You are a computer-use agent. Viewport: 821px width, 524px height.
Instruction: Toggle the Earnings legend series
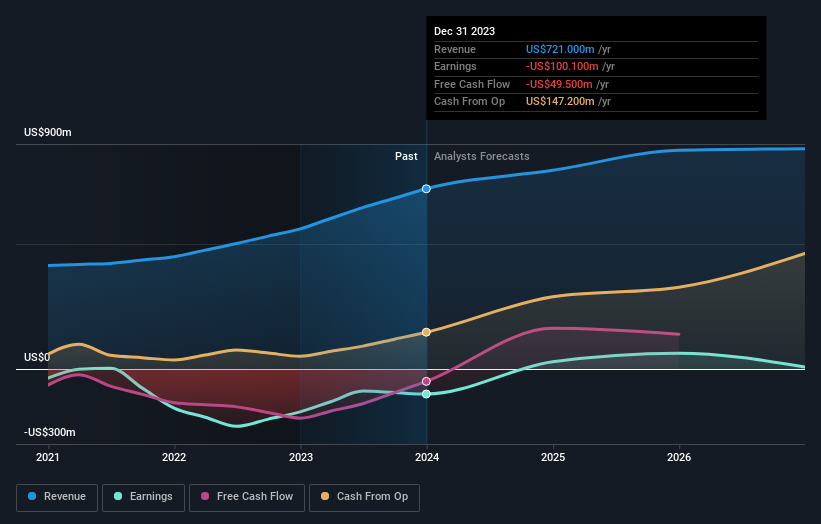tap(143, 497)
